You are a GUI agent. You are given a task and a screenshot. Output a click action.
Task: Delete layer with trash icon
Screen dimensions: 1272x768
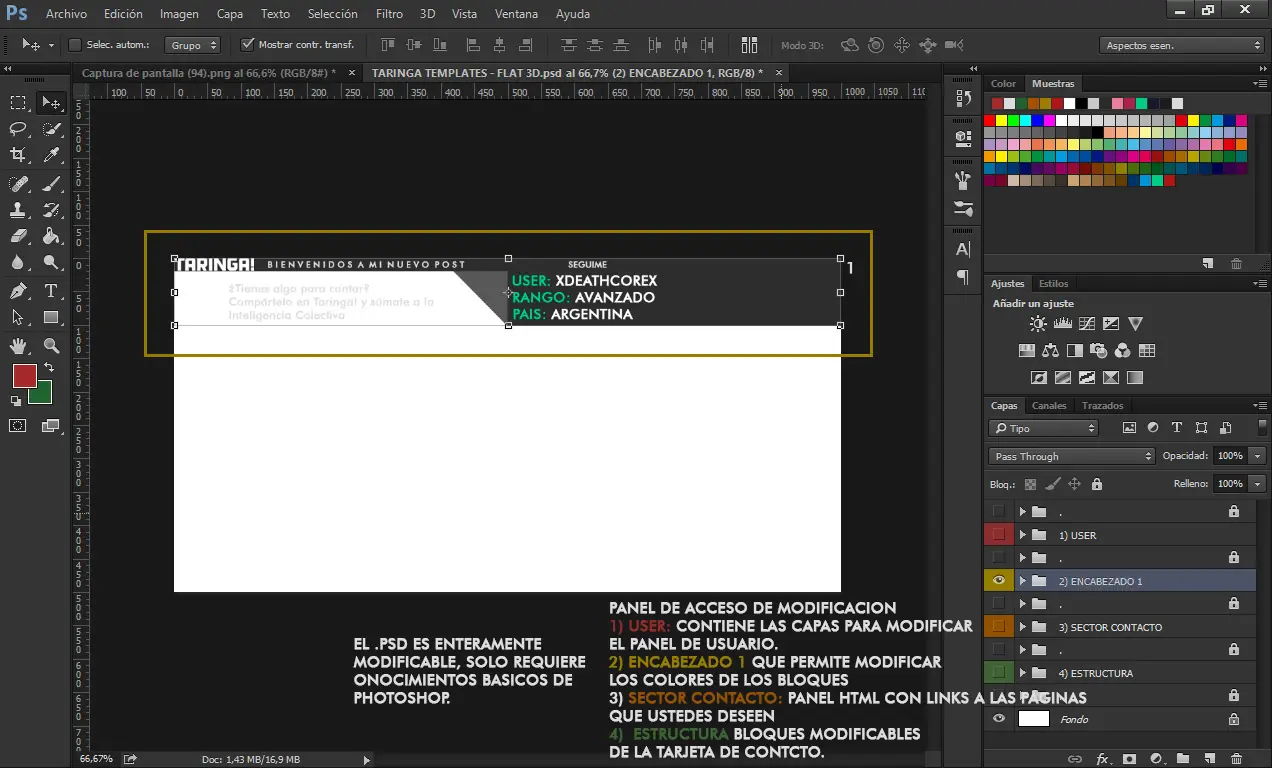click(1236, 759)
